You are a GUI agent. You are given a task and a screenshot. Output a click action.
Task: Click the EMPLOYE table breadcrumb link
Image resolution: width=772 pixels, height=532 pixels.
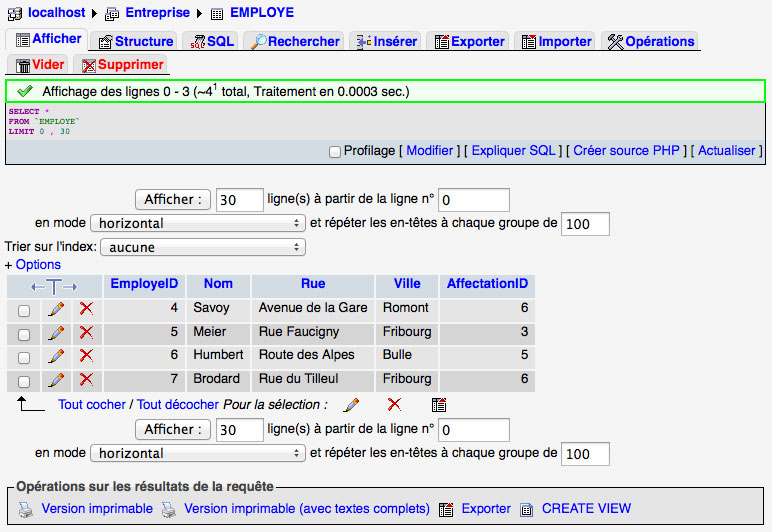pos(262,13)
